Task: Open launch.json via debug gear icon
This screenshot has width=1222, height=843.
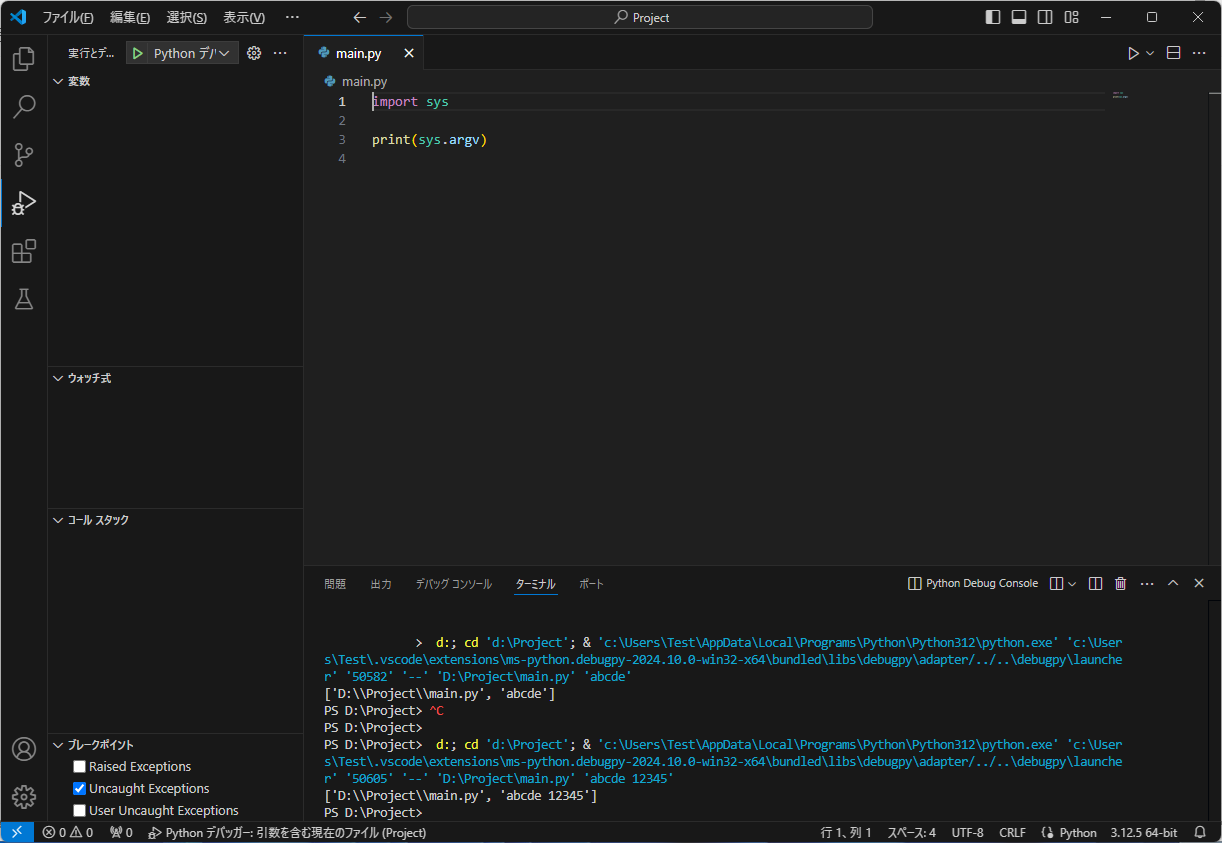Action: (254, 53)
